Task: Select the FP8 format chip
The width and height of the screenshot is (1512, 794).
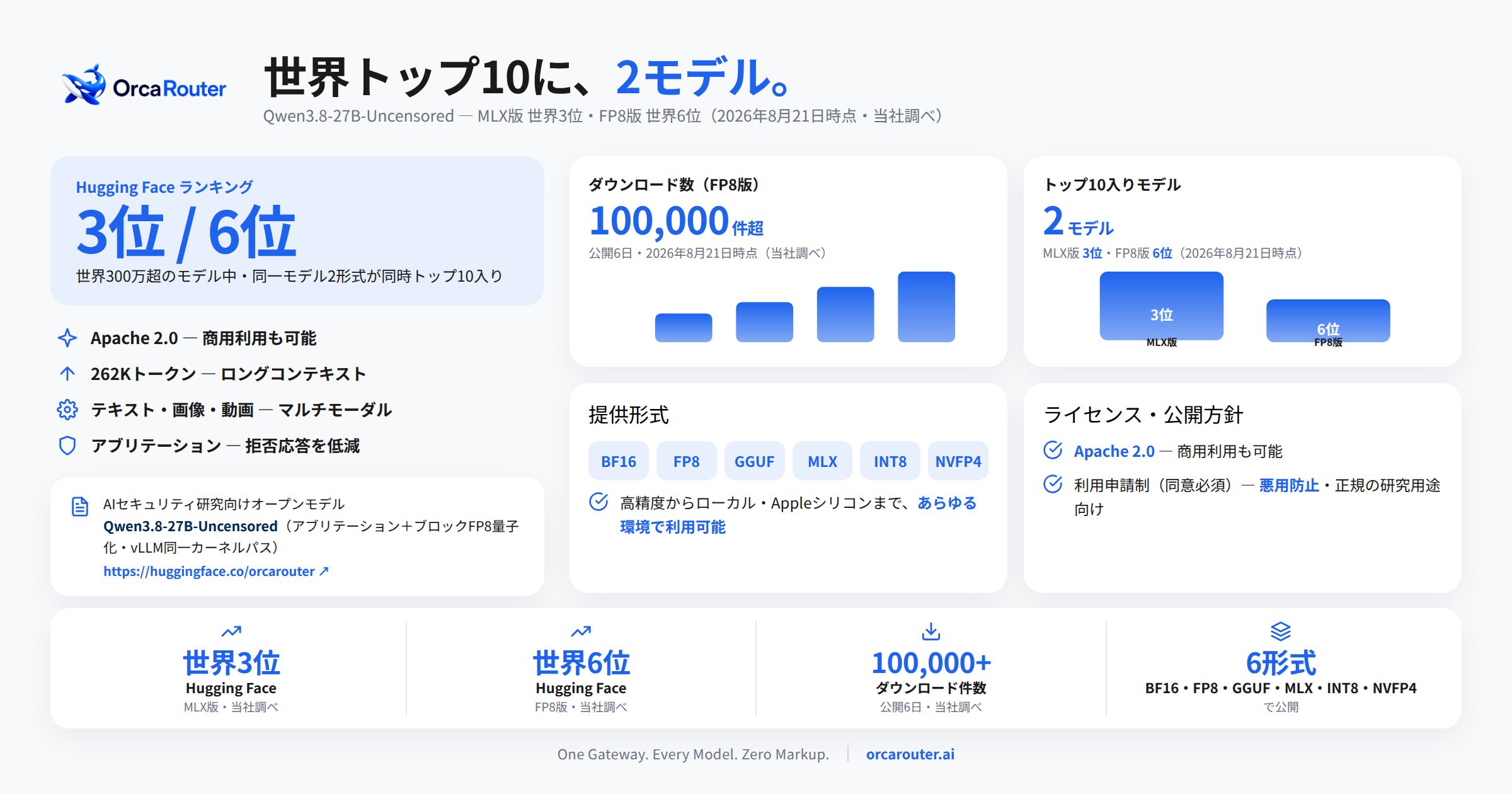Action: pos(687,461)
